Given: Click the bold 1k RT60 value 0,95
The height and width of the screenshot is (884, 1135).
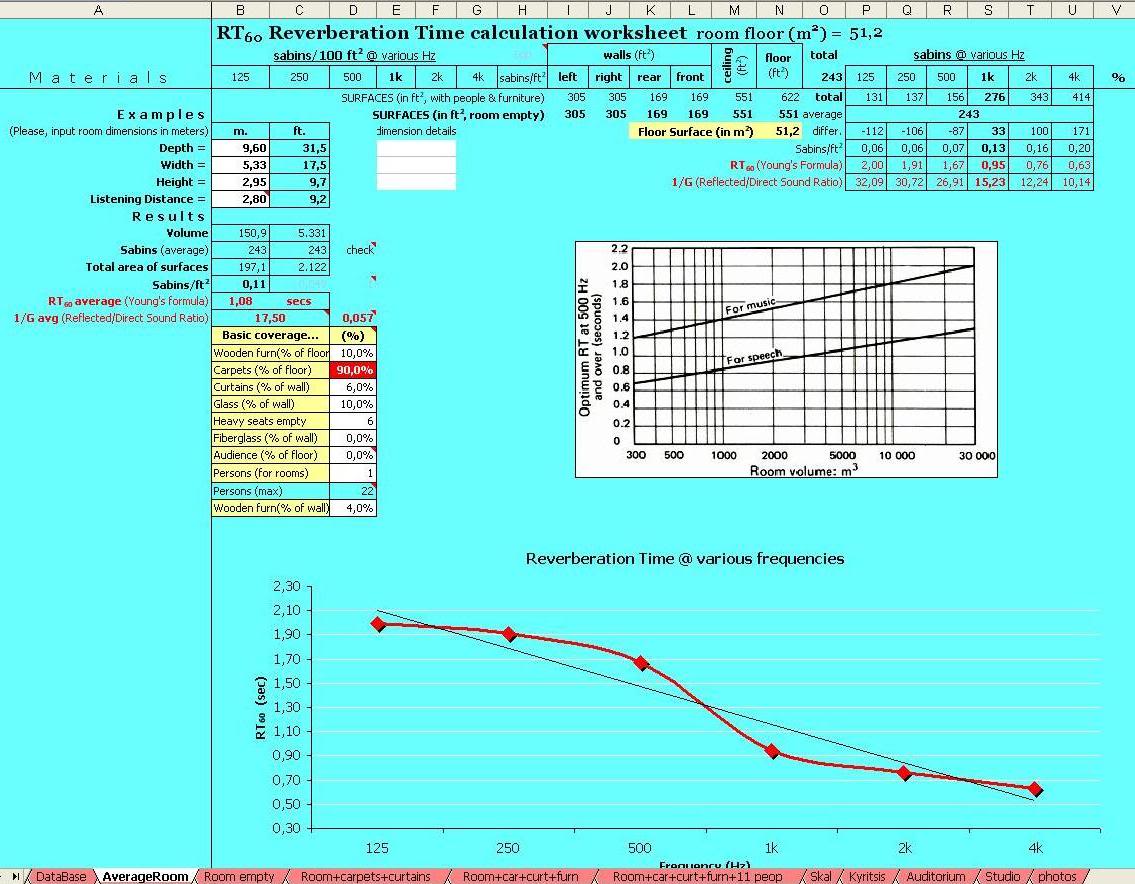Looking at the screenshot, I should [989, 165].
